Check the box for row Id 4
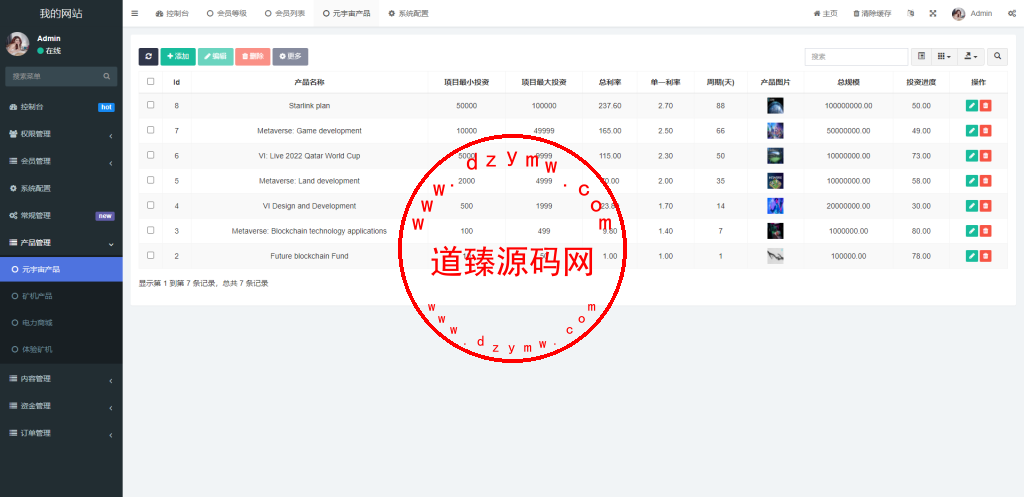 tap(151, 205)
